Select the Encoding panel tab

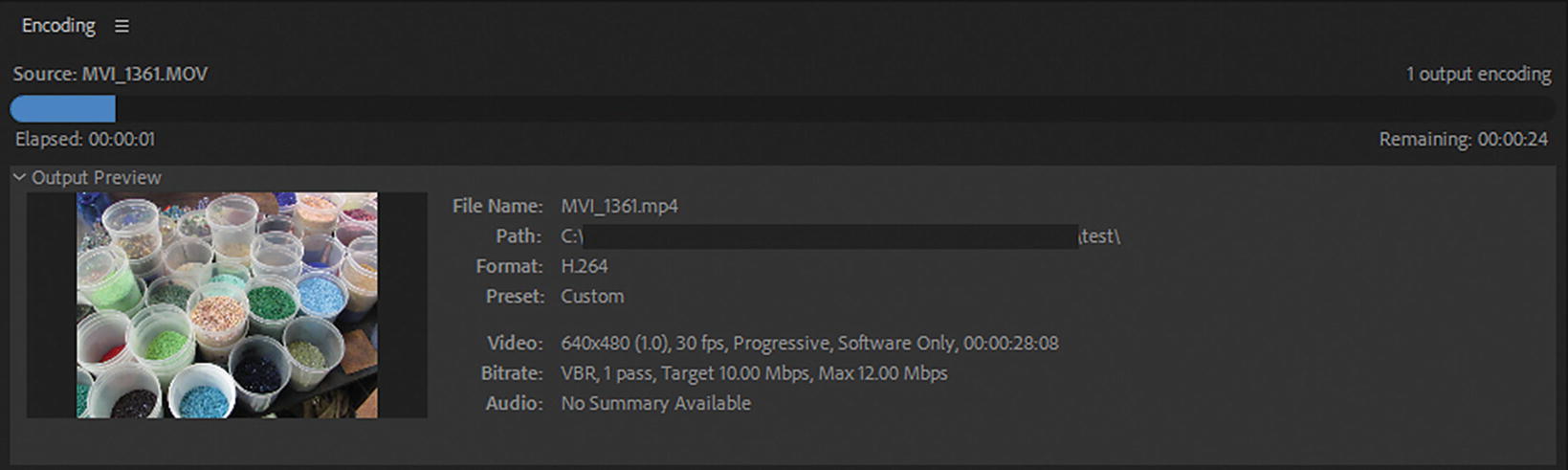pyautogui.click(x=58, y=26)
